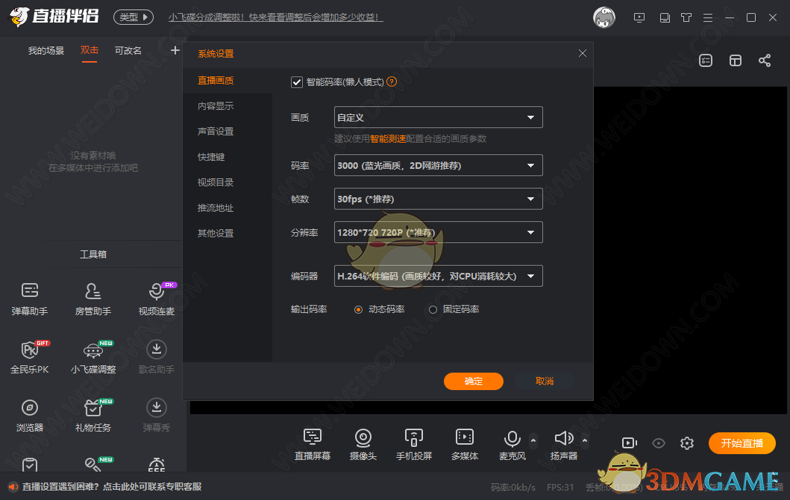The width and height of the screenshot is (790, 500).
Task: Add 多媒体 source
Action: click(465, 444)
